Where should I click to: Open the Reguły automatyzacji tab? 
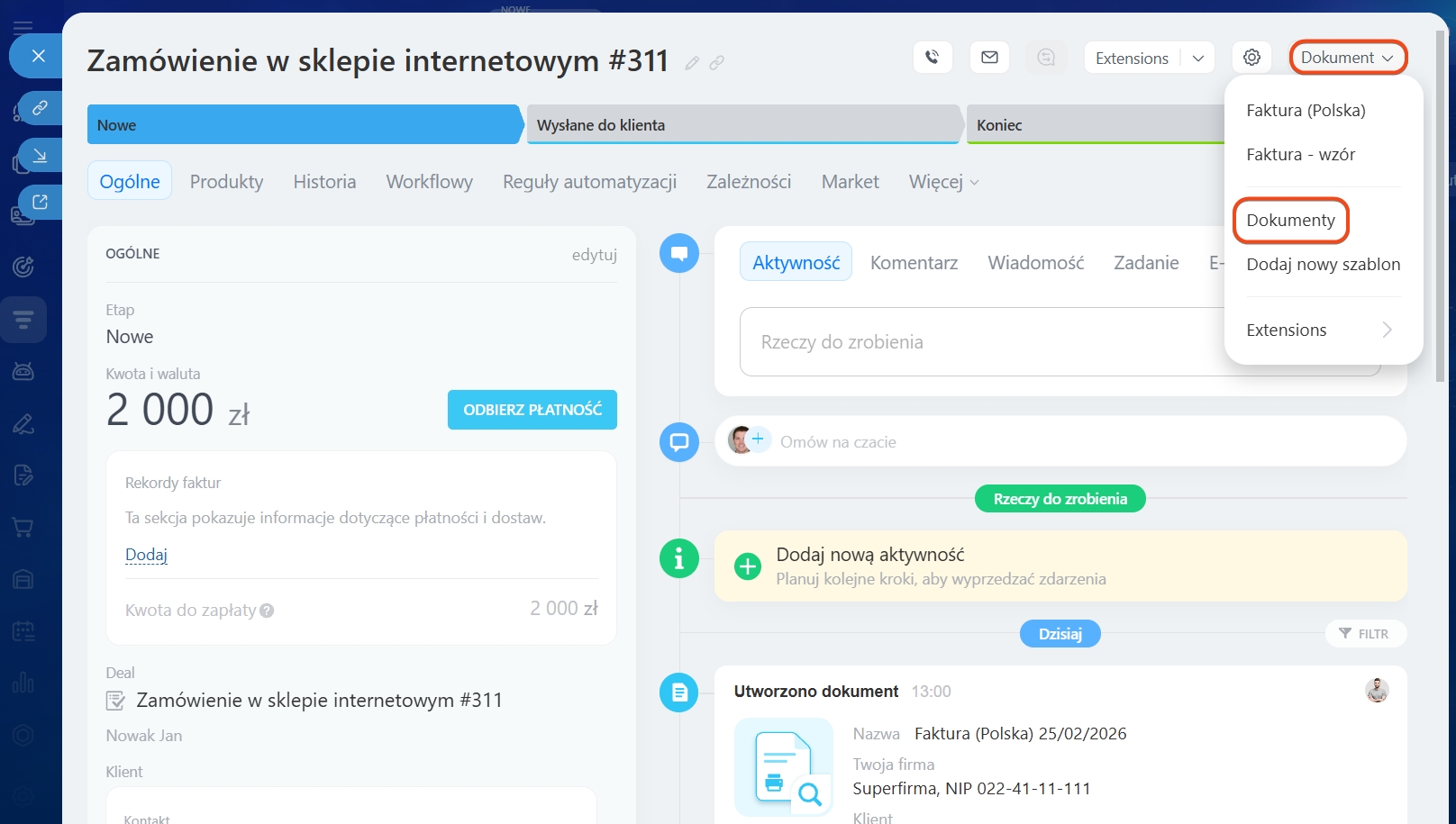(589, 181)
